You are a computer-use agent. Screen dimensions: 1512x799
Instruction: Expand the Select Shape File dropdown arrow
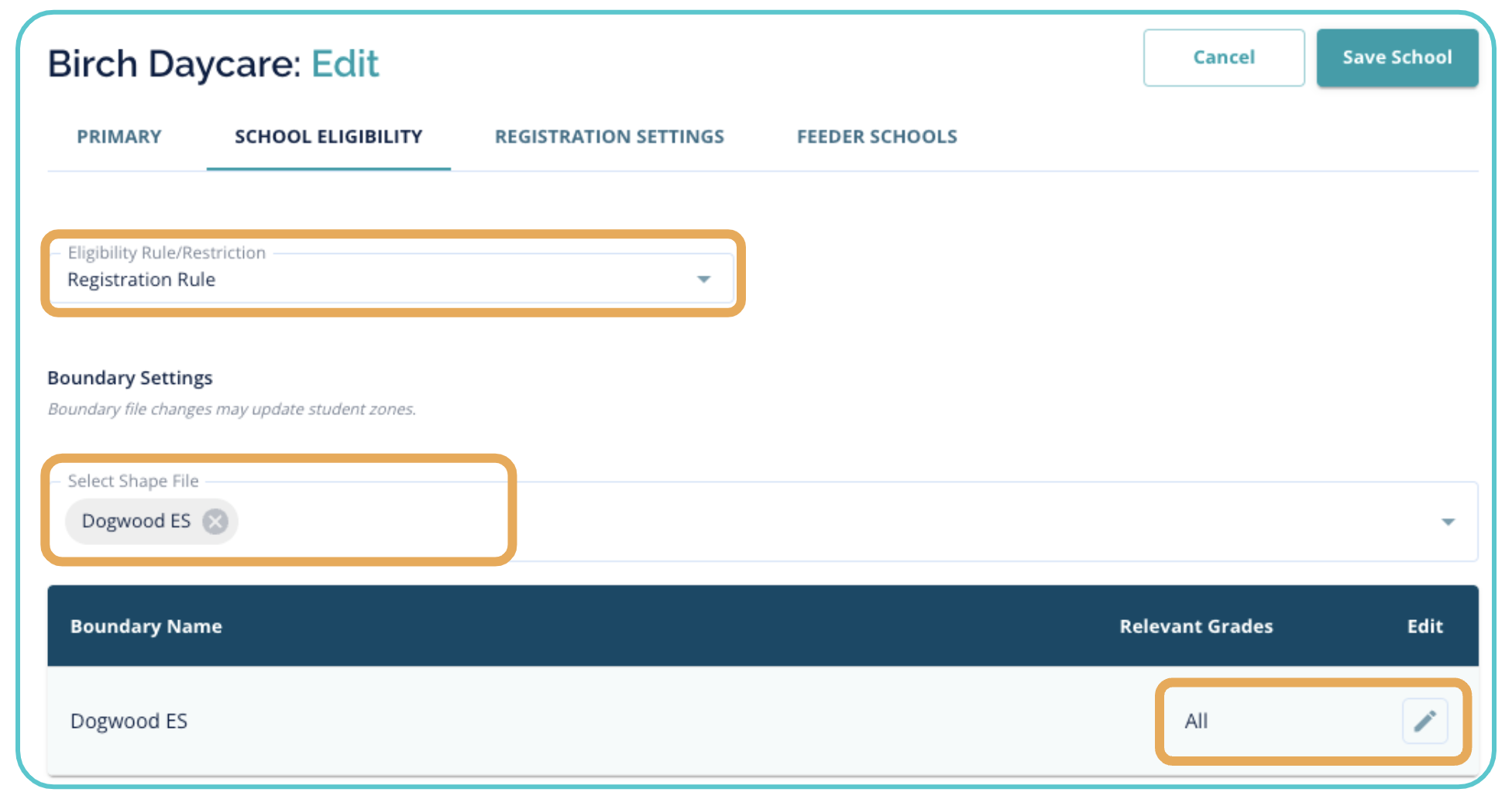(x=1447, y=522)
